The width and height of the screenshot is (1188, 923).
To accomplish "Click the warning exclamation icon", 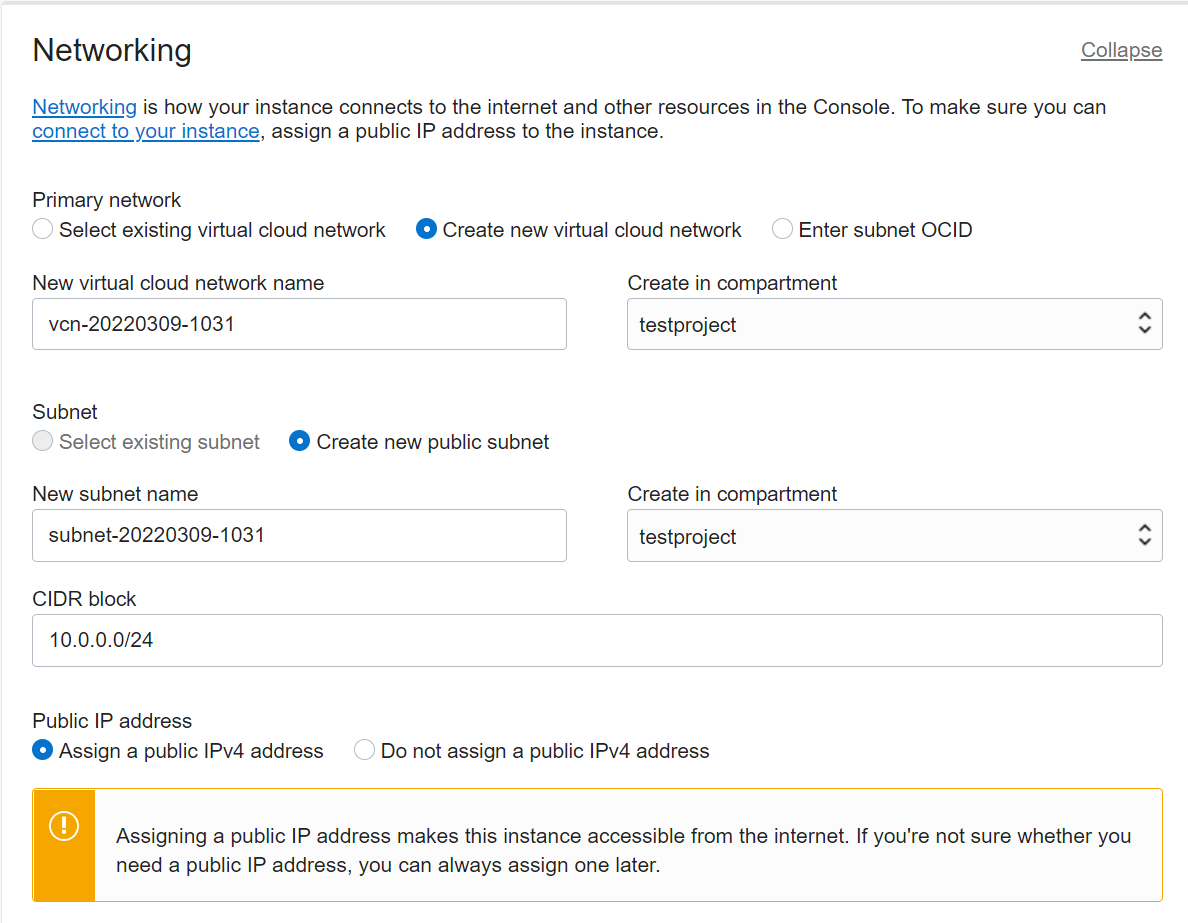I will [64, 825].
